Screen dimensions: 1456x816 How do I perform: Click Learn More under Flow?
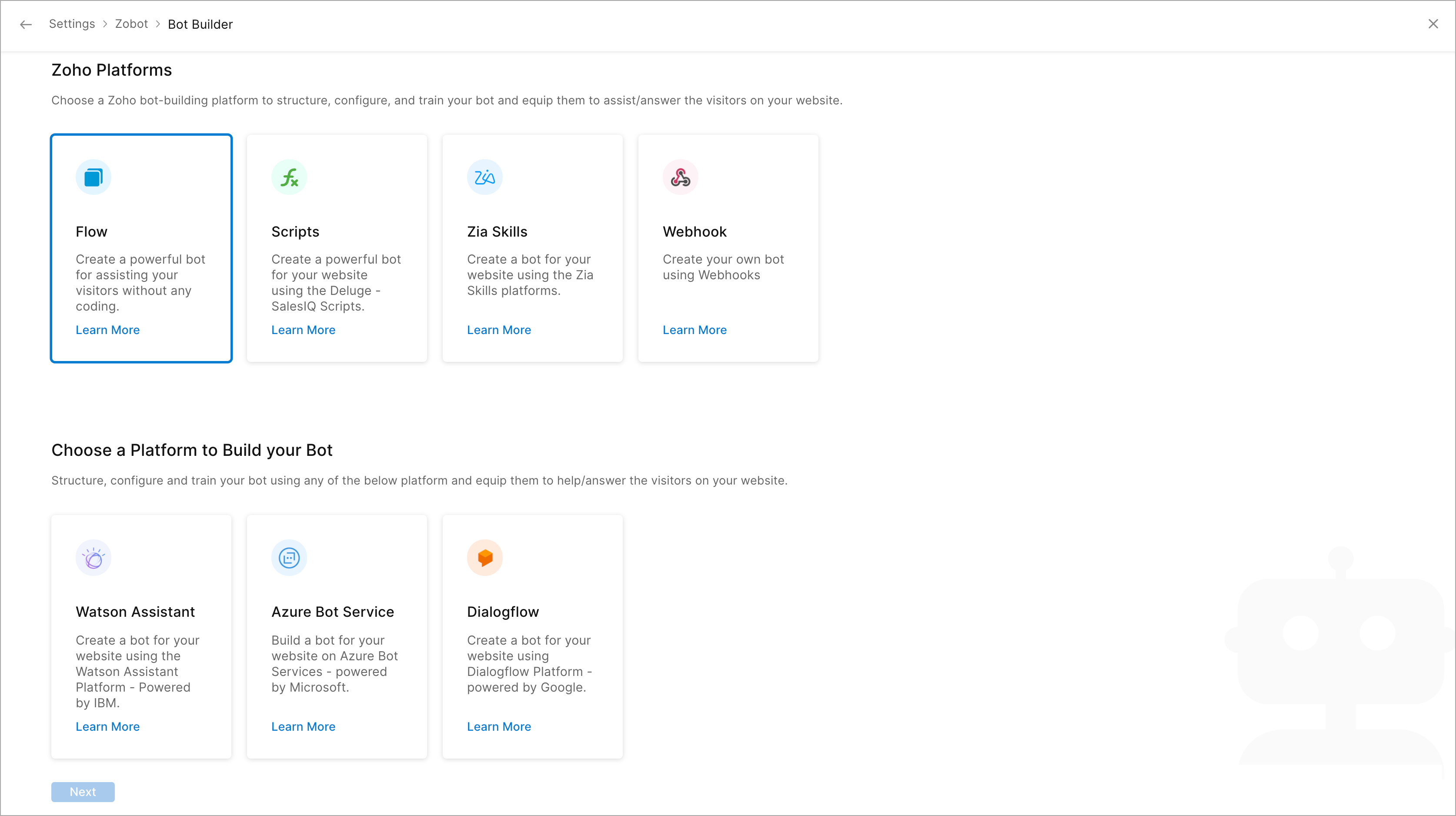coord(107,330)
